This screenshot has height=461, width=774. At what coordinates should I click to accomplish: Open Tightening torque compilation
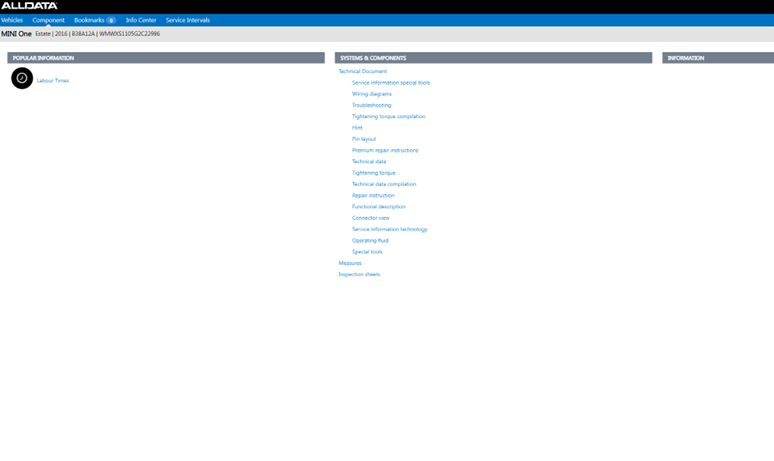[x=388, y=116]
